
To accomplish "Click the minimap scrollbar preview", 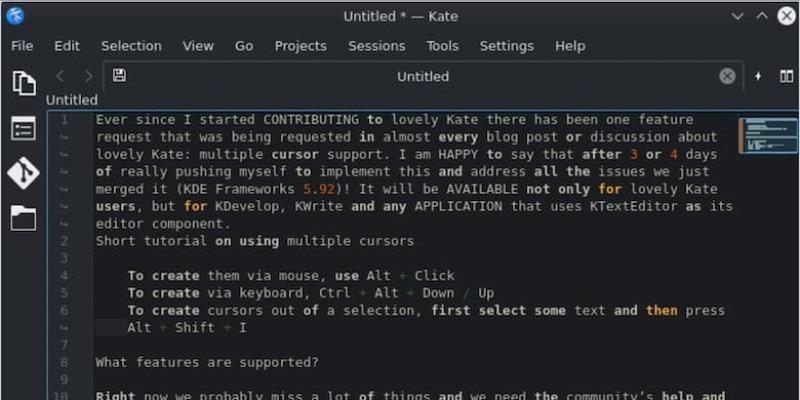I will click(767, 135).
